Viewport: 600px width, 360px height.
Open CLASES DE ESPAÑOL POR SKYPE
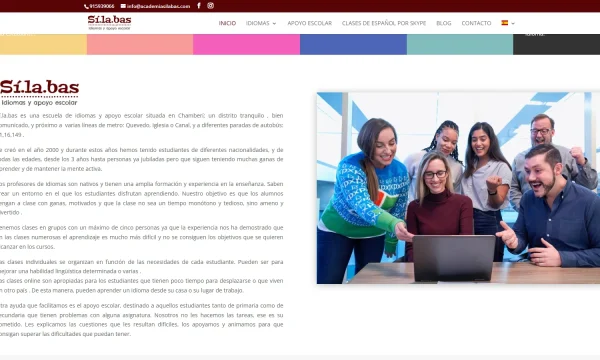pos(384,23)
